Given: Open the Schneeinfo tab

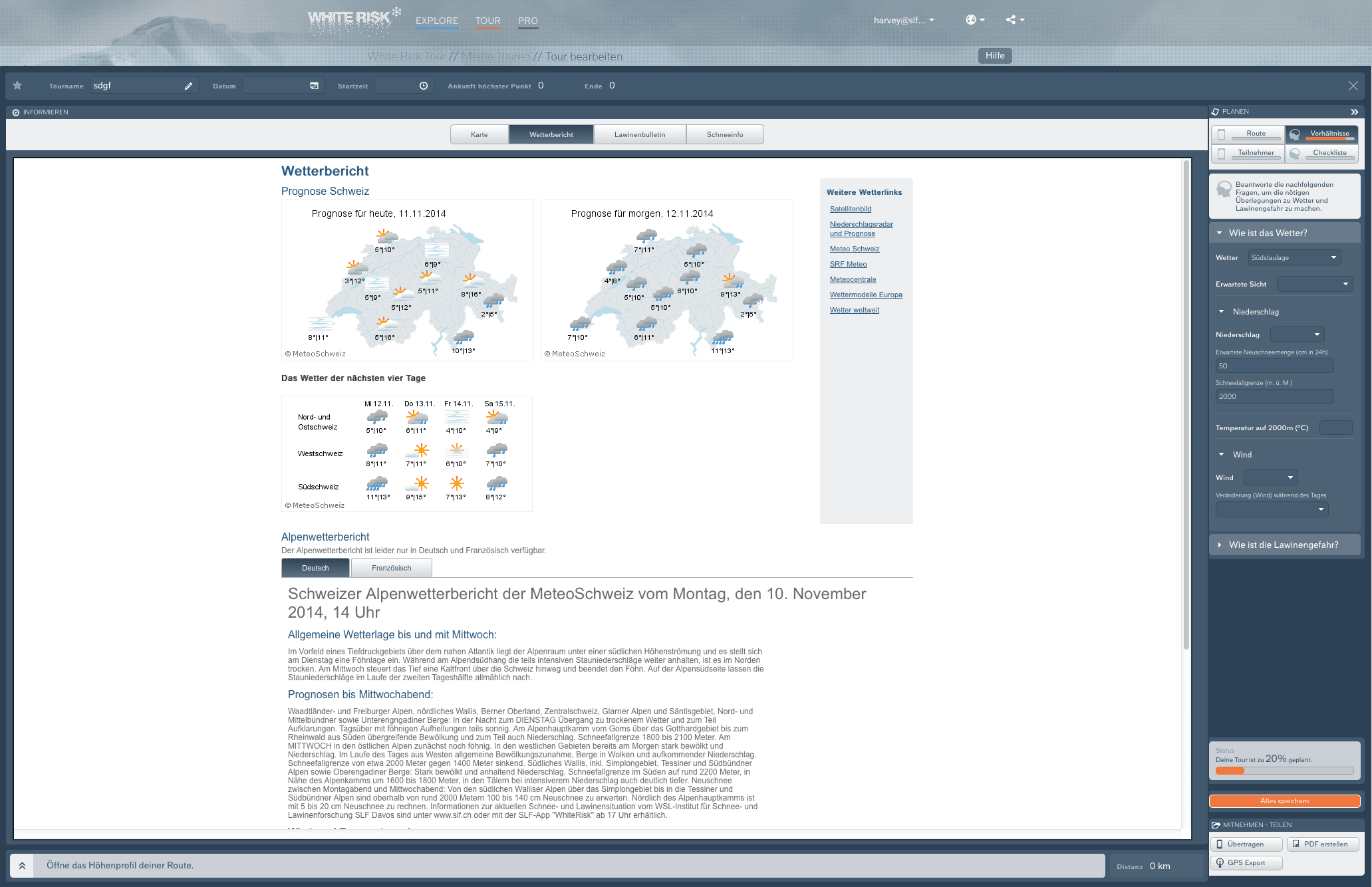Looking at the screenshot, I should (724, 134).
